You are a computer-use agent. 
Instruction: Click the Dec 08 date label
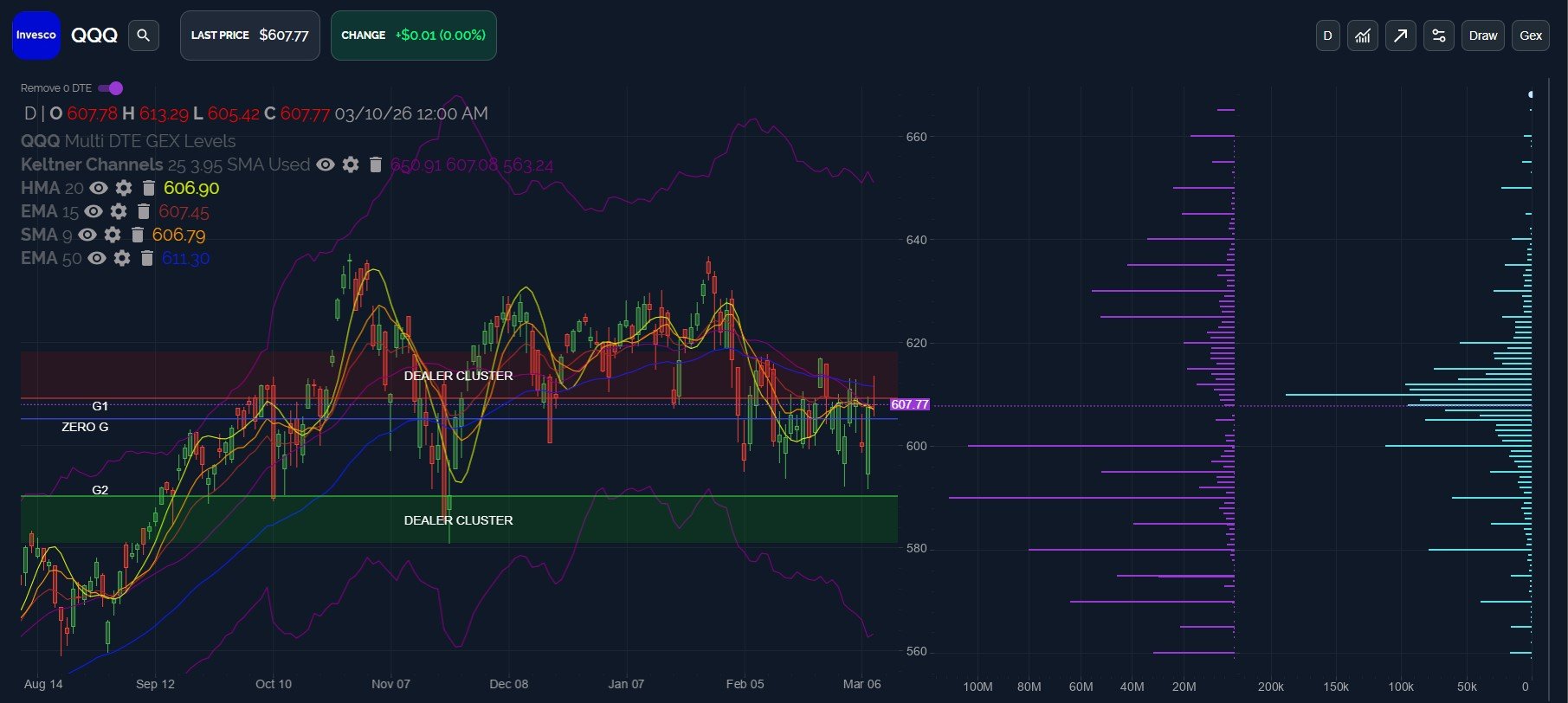(x=509, y=684)
